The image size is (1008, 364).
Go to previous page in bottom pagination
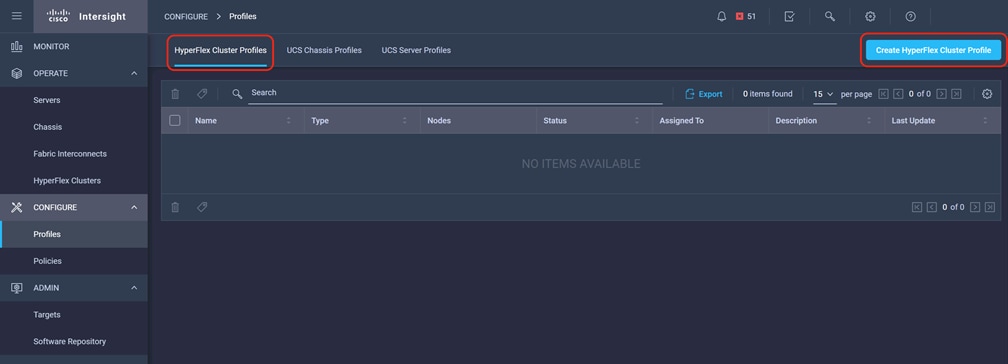point(932,207)
